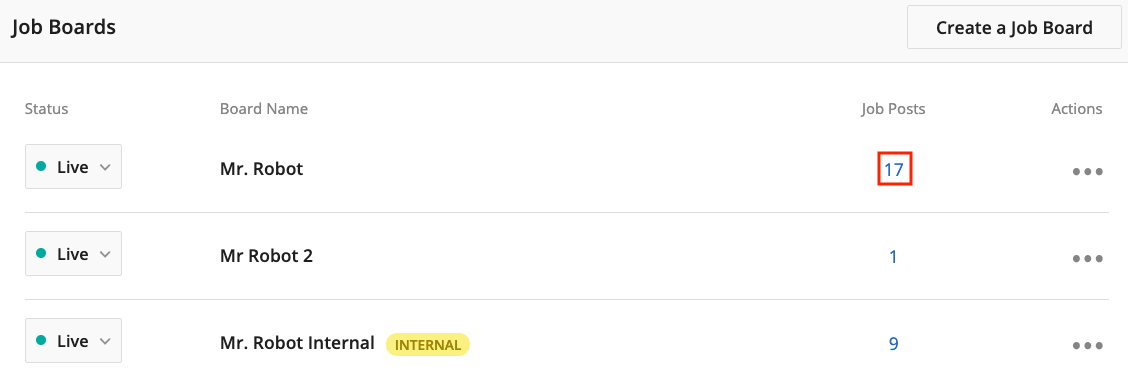The height and width of the screenshot is (371, 1128).
Task: Open the 17 job posts link
Action: (893, 170)
